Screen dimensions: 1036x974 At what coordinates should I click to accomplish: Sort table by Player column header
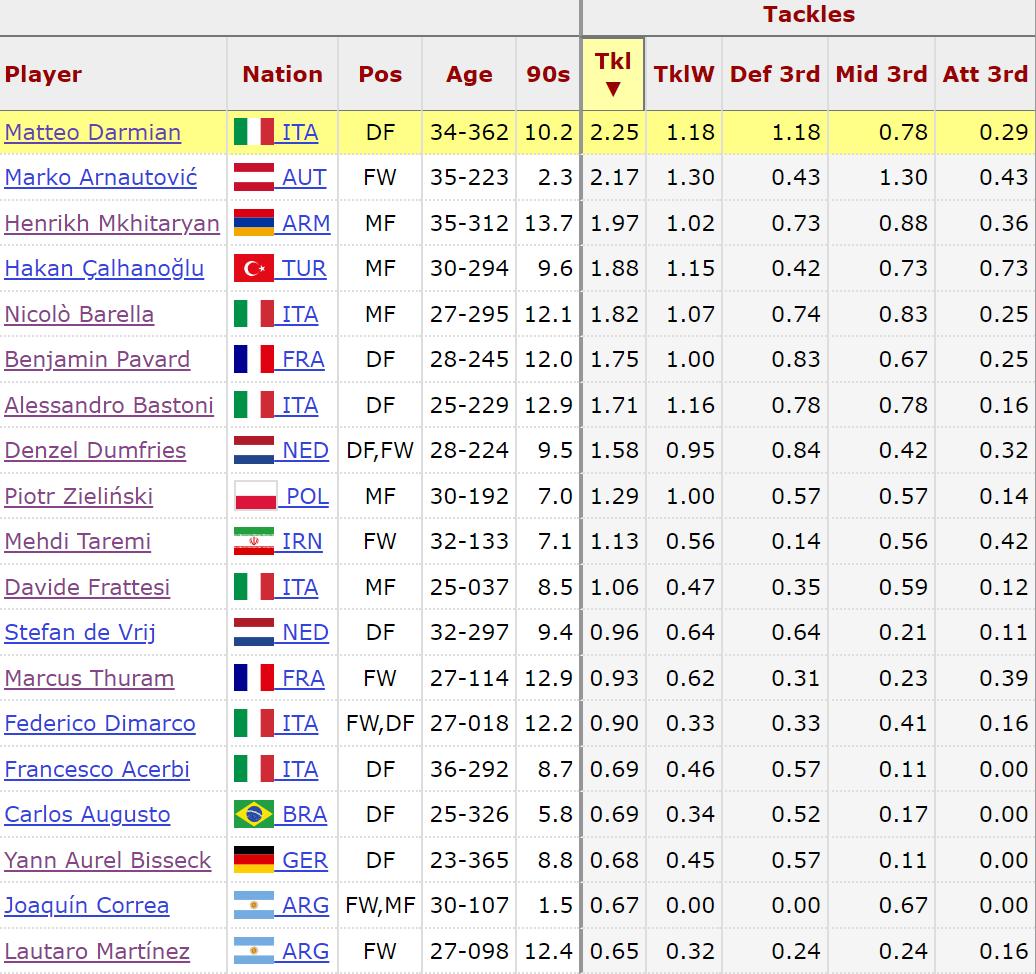point(43,74)
